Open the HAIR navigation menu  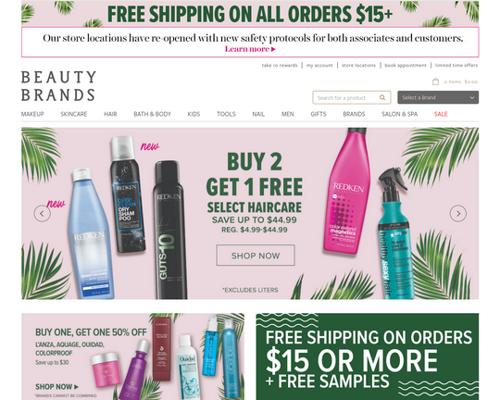point(110,114)
